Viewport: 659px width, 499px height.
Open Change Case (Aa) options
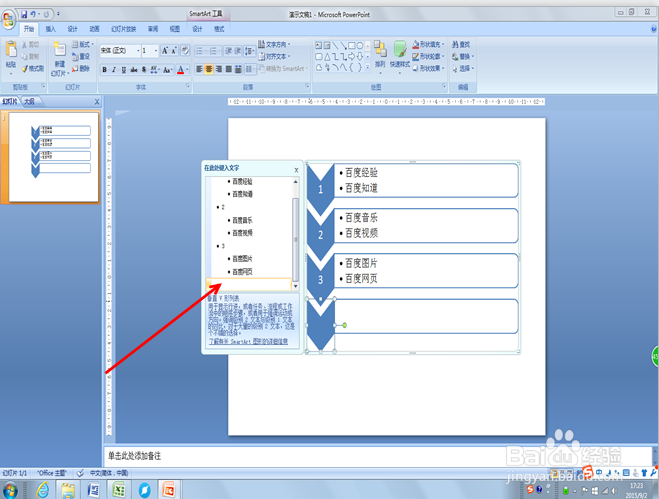168,70
